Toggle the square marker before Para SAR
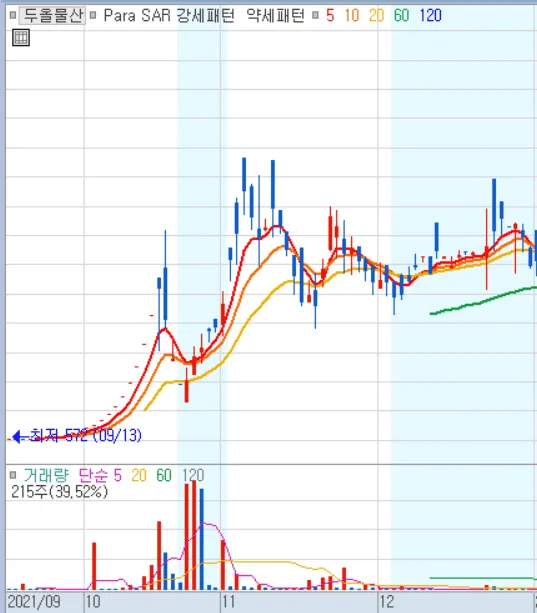This screenshot has width=537, height=613. (93, 15)
